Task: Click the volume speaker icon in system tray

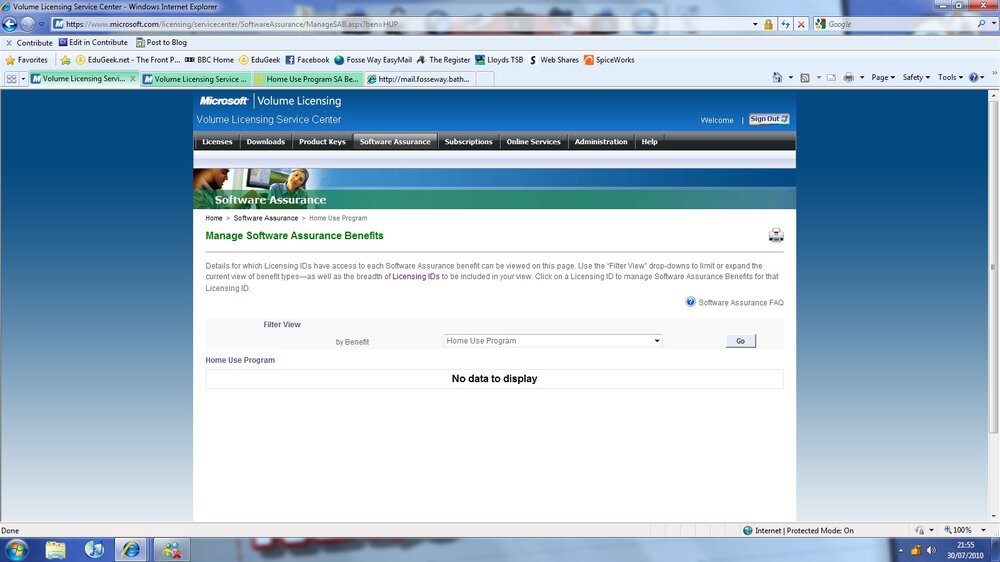Action: 930,550
